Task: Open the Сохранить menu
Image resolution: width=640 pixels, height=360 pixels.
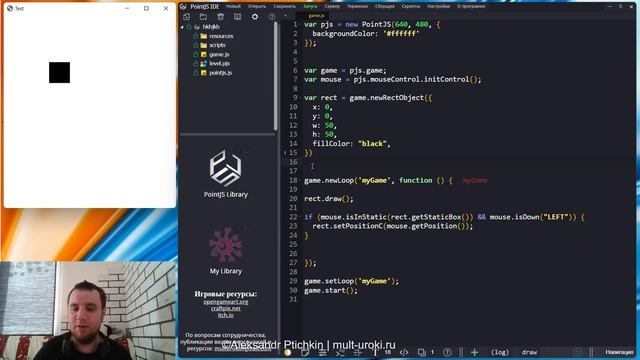Action: click(284, 7)
